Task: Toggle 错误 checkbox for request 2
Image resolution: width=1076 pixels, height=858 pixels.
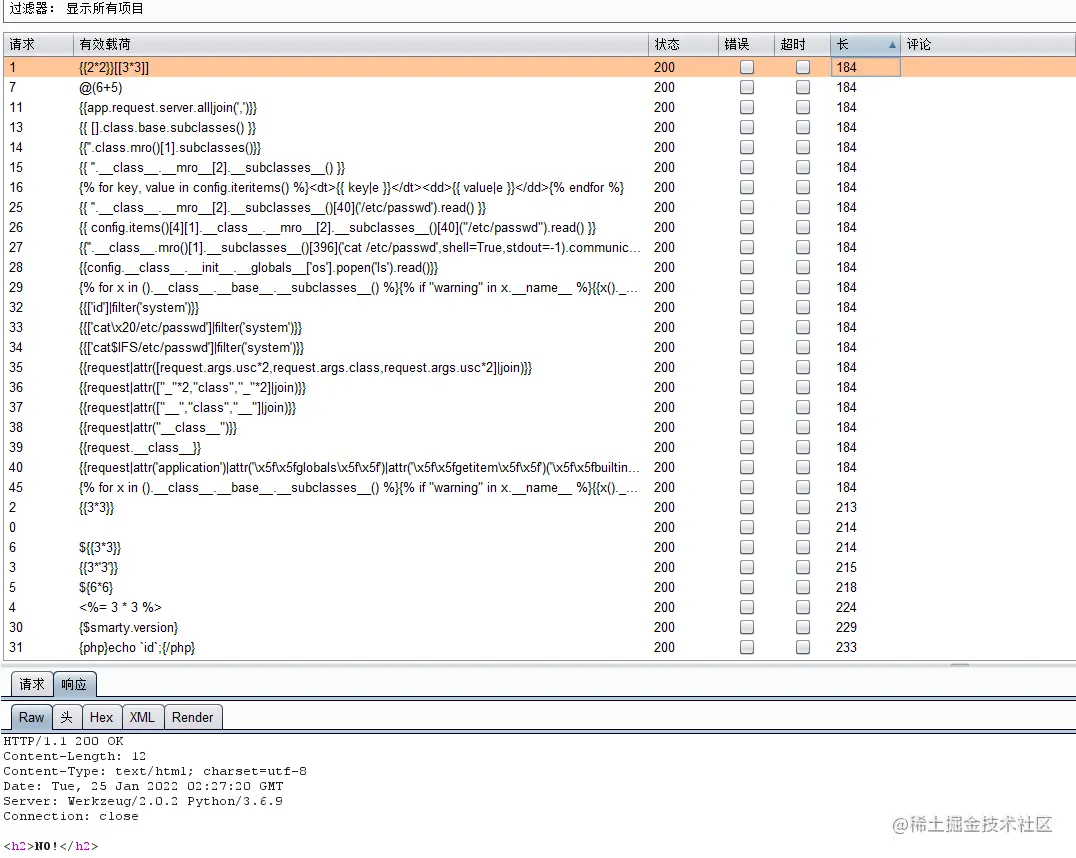Action: (x=747, y=507)
